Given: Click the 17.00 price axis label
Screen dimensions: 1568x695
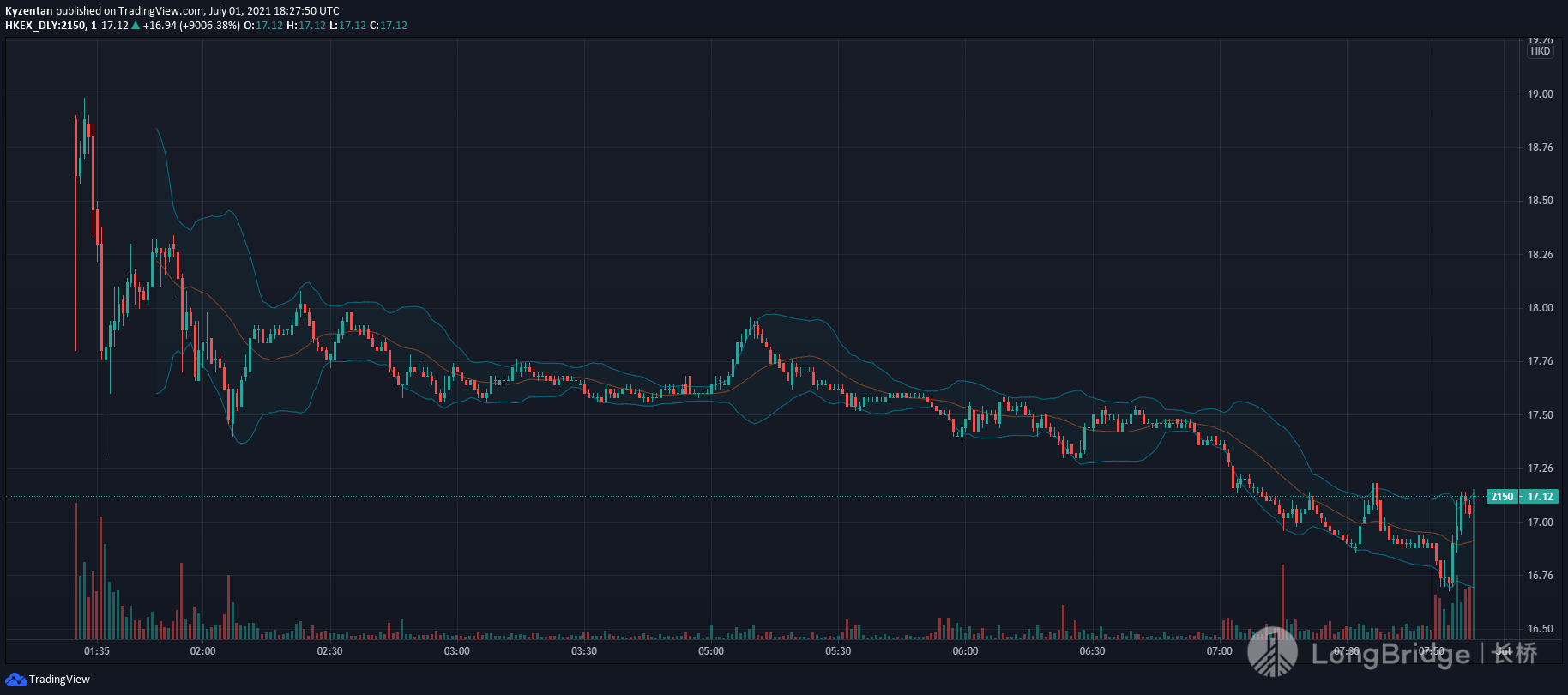Looking at the screenshot, I should (1540, 523).
